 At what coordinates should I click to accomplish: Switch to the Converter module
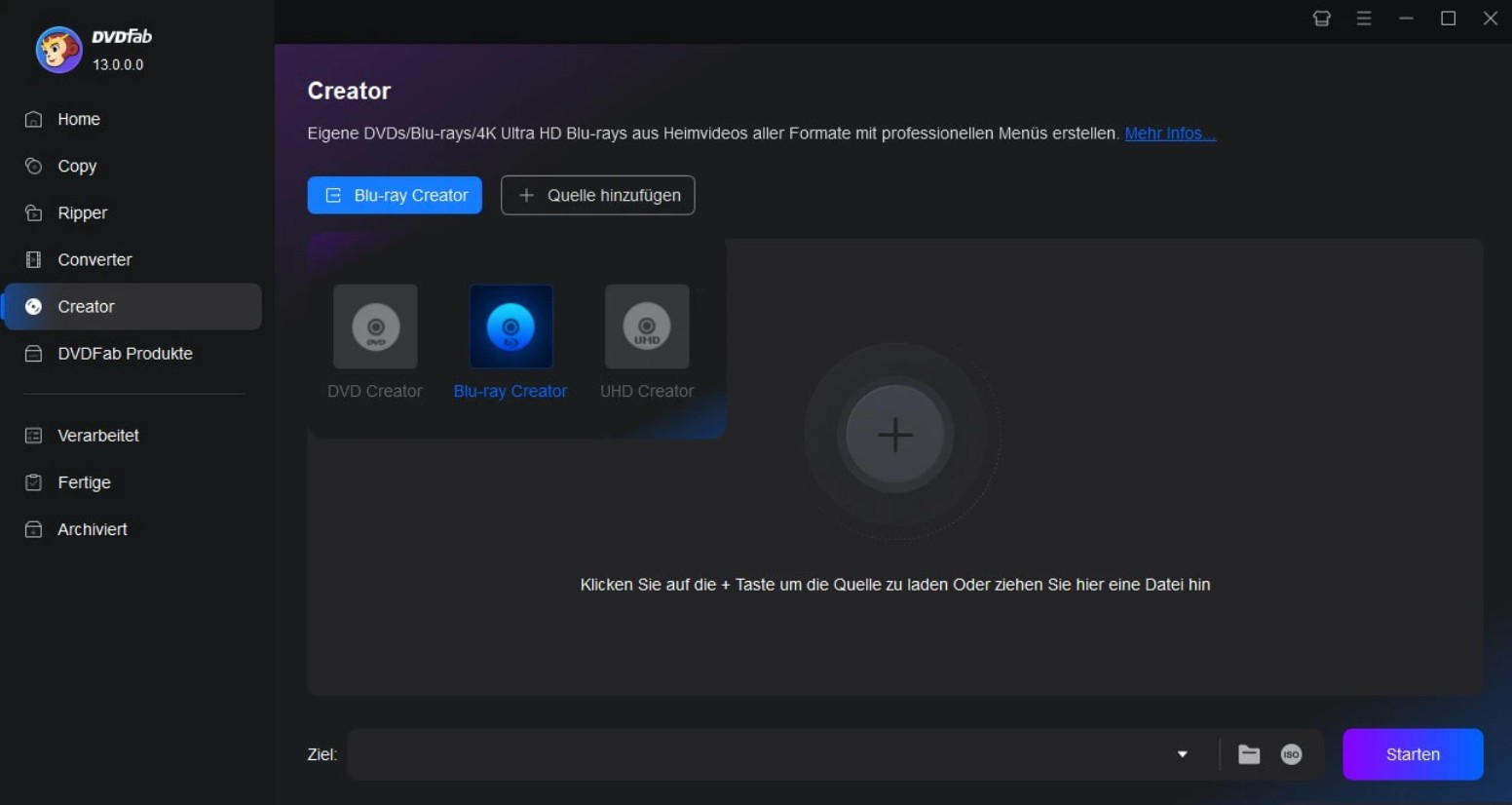click(132, 259)
